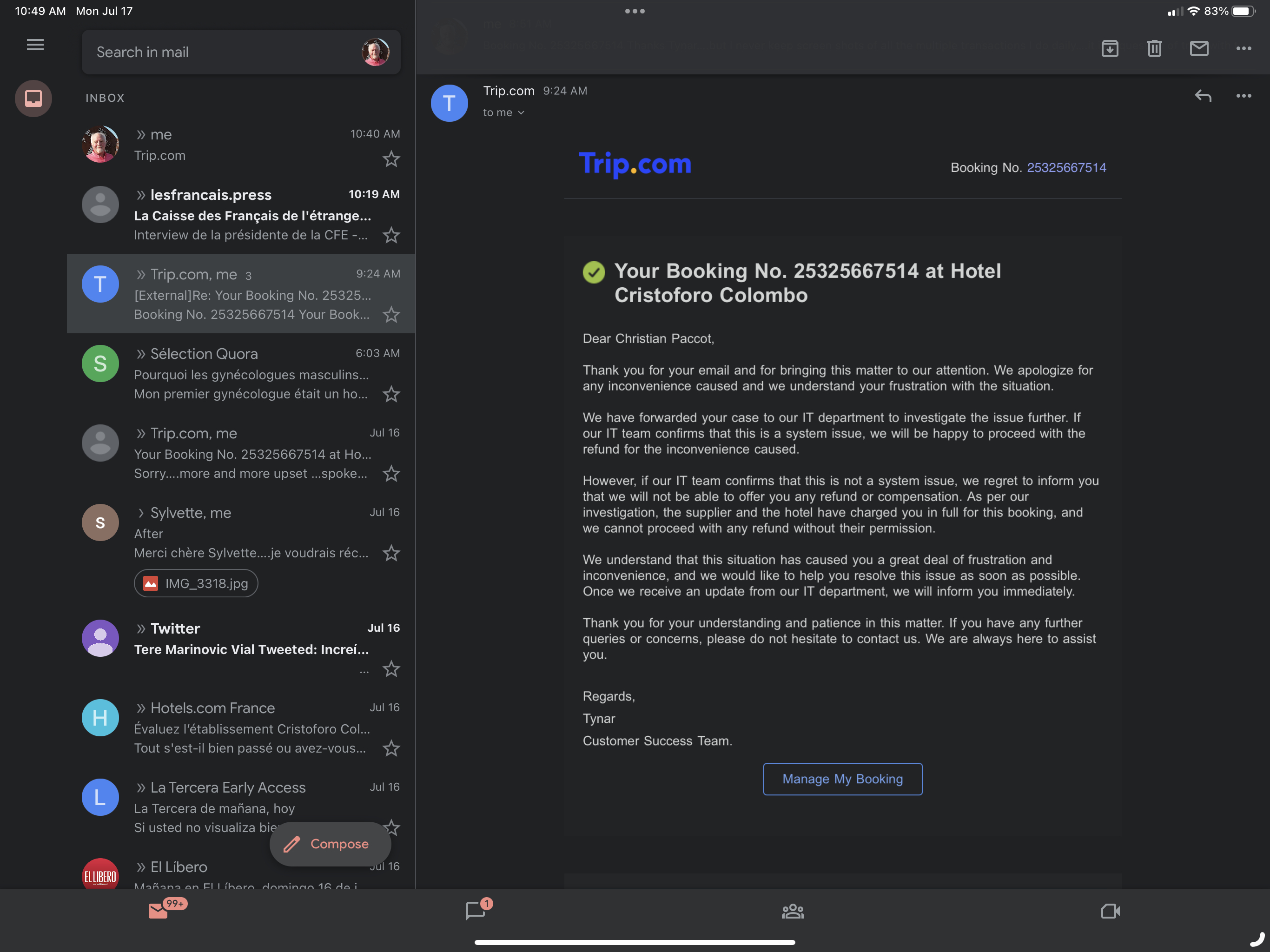Delete email using the trash icon
Screen dimensions: 1270x952
coord(1154,48)
